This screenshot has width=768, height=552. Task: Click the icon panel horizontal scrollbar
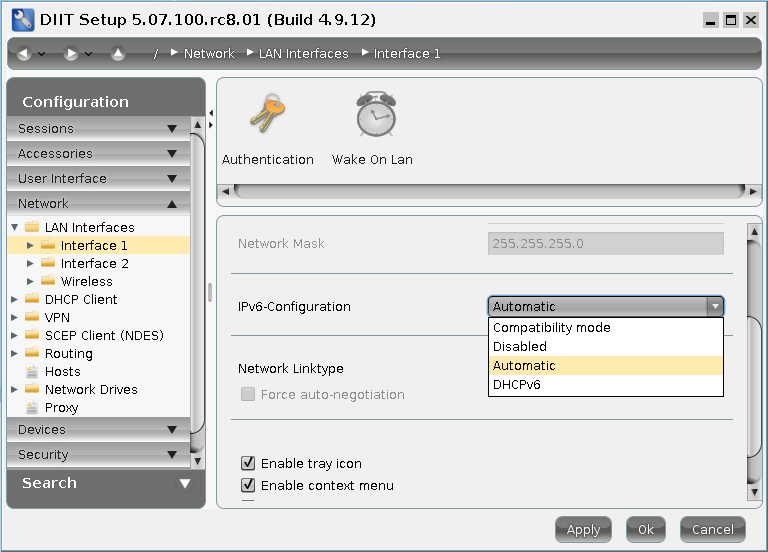[x=480, y=190]
